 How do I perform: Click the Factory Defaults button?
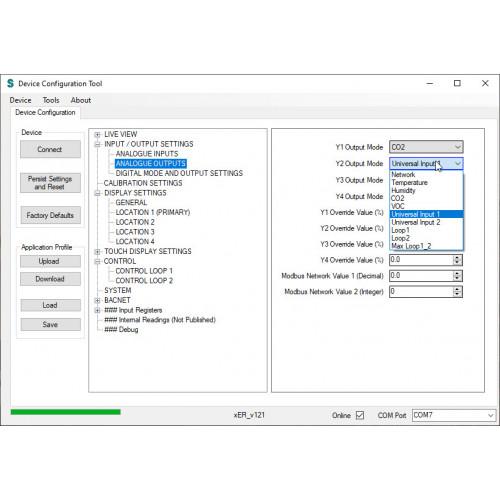50,215
